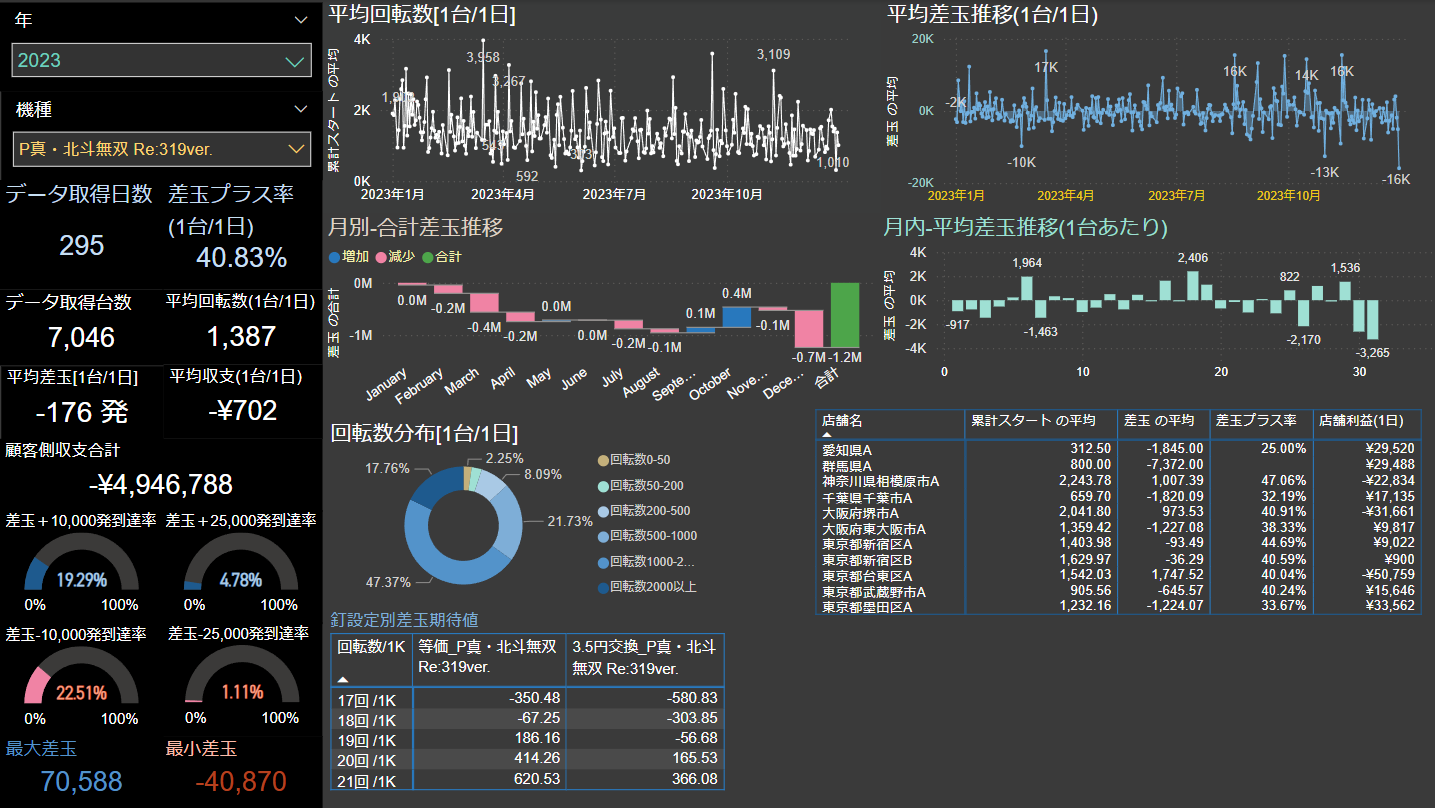1435x808 pixels.
Task: Click the 増加 legend marker
Action: click(x=335, y=257)
